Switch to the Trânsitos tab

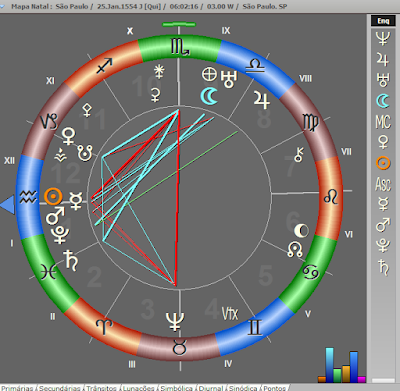coord(101,388)
